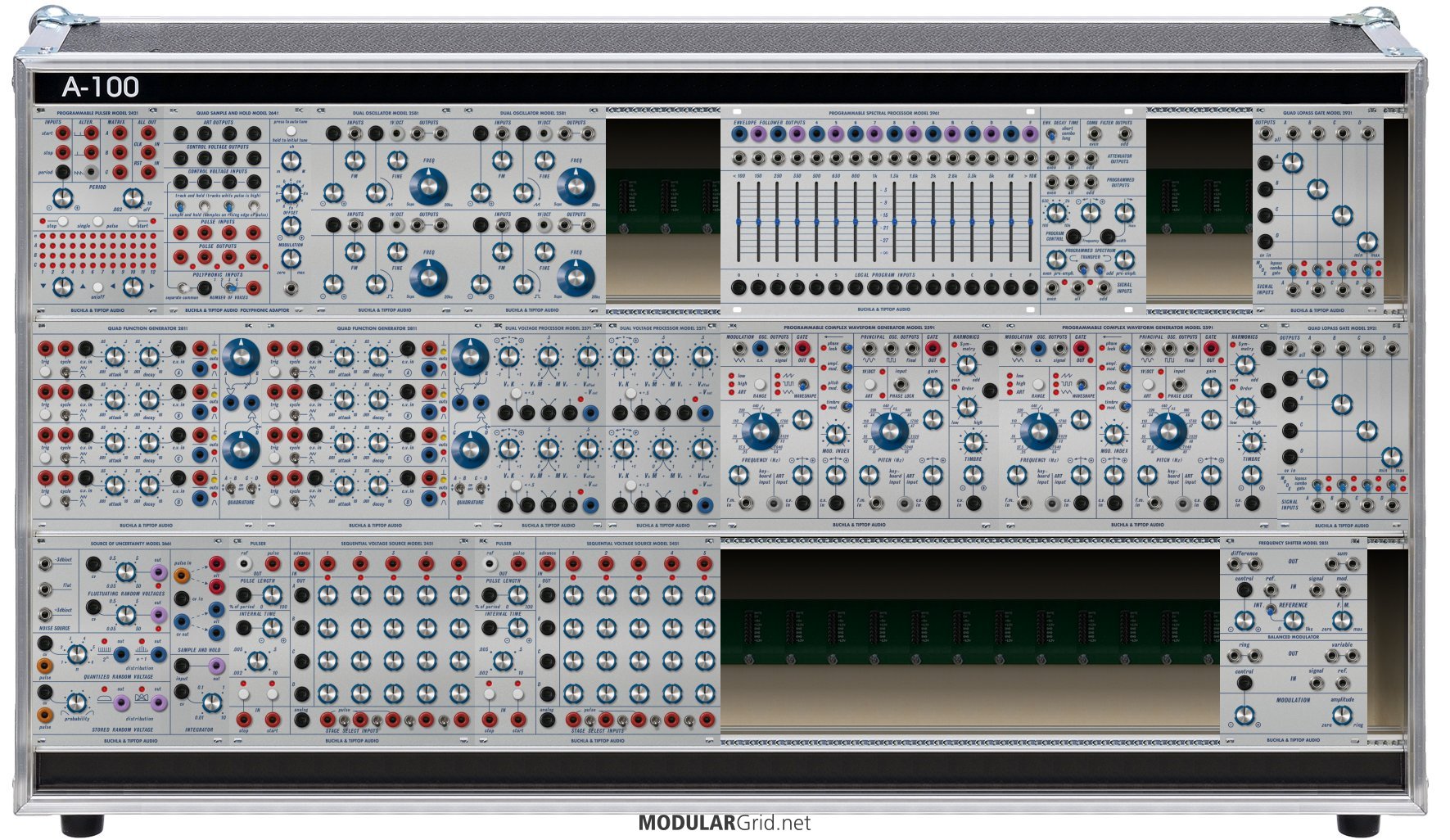
Task: Click the Frequency knob on the left Complex Waveform Generator
Action: click(x=761, y=431)
